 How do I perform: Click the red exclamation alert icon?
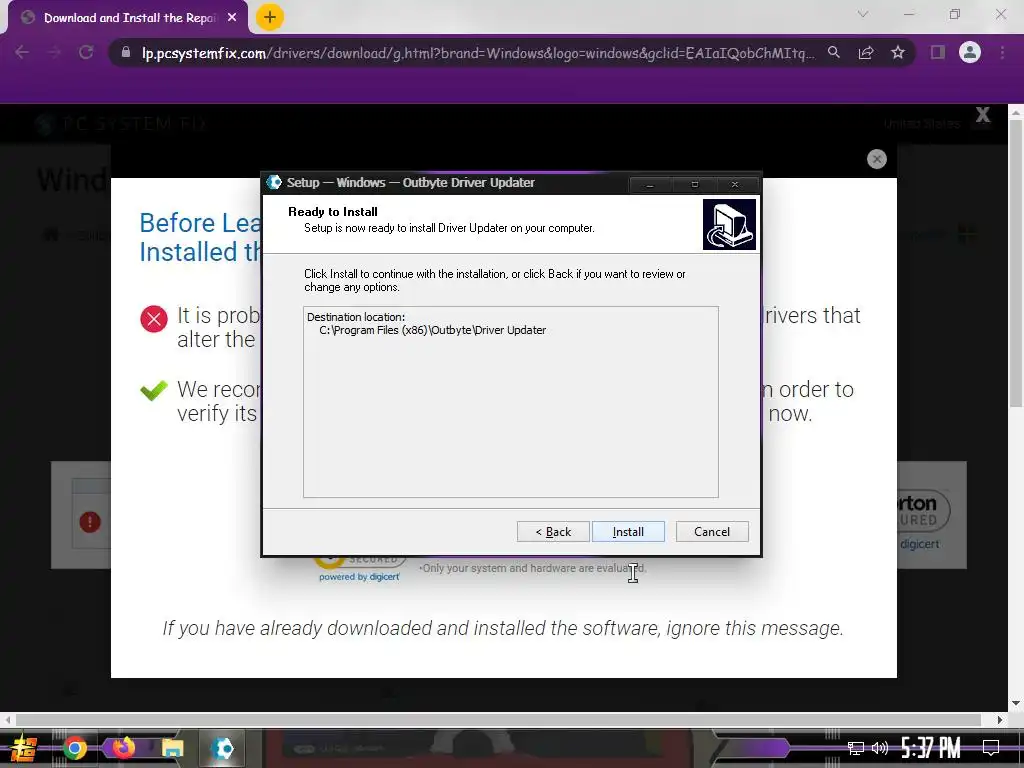[90, 522]
